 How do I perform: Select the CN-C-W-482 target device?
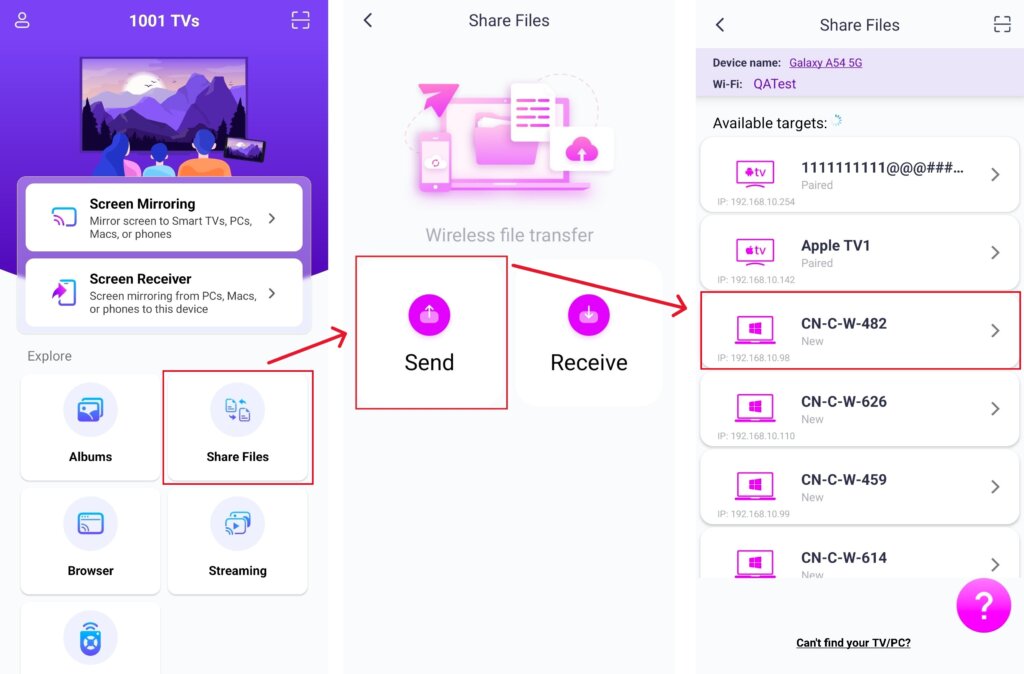859,331
